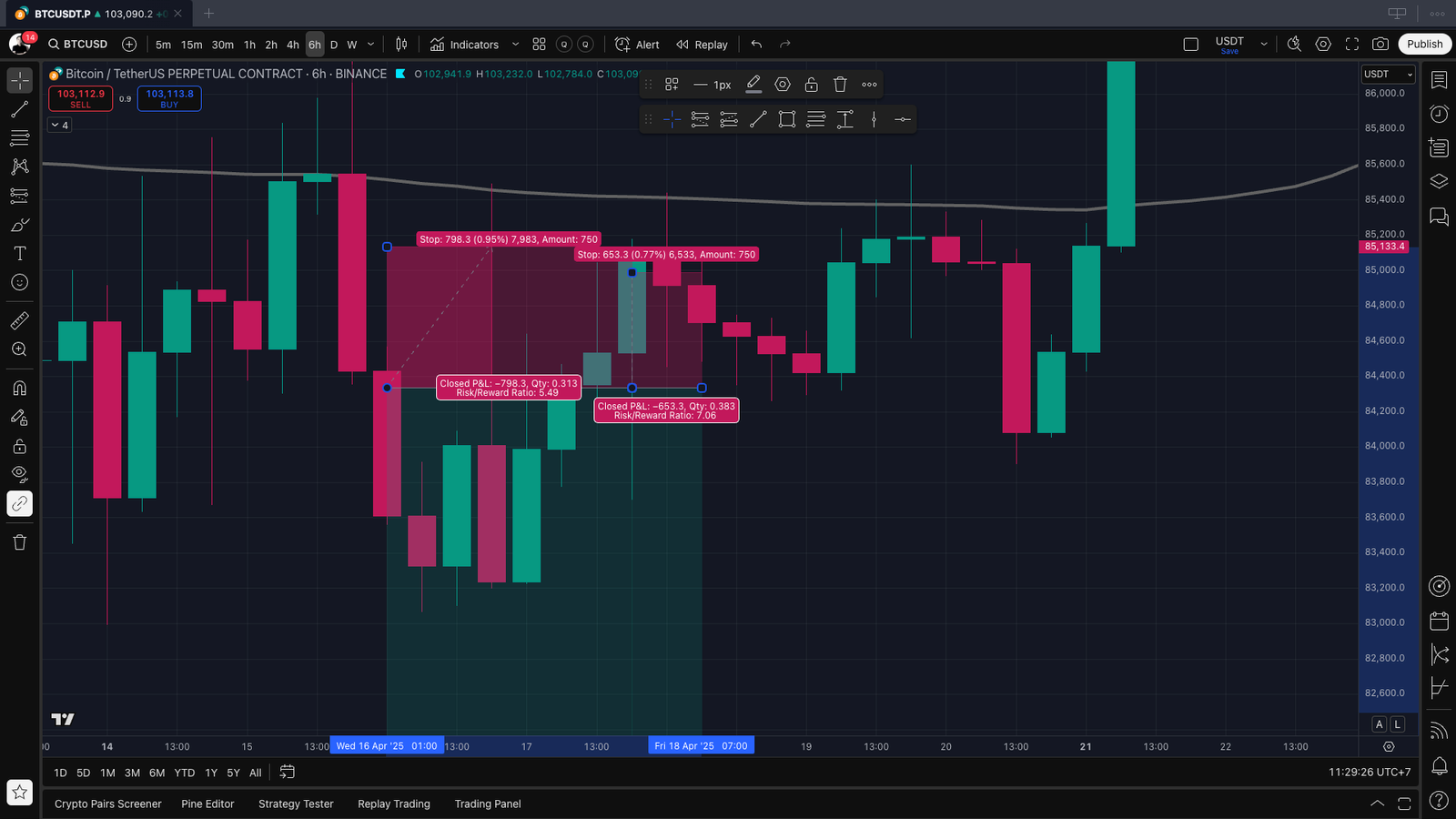
Task: Expand the timeframe interval dropdown chevron
Action: pos(370,45)
